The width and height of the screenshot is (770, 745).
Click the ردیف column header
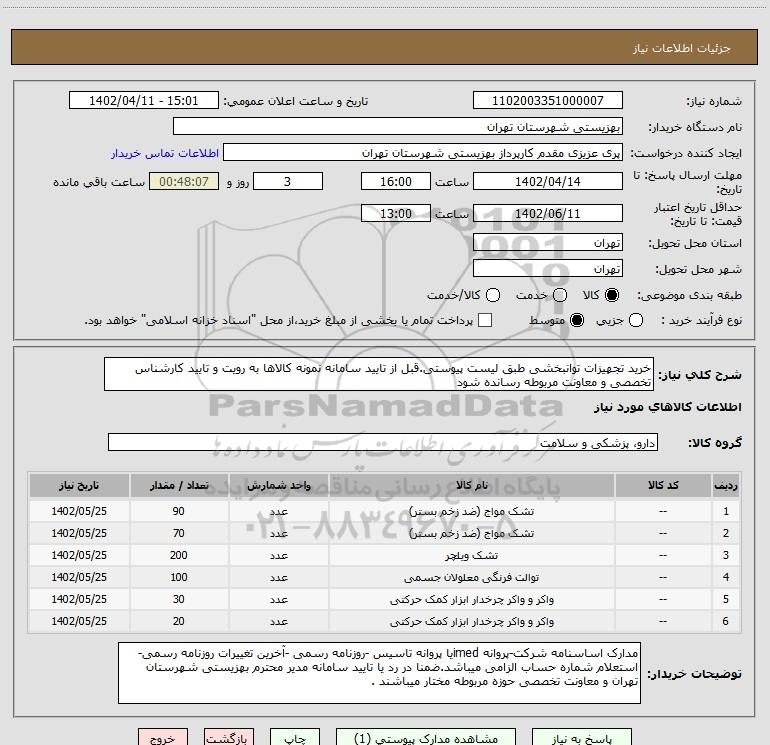726,485
